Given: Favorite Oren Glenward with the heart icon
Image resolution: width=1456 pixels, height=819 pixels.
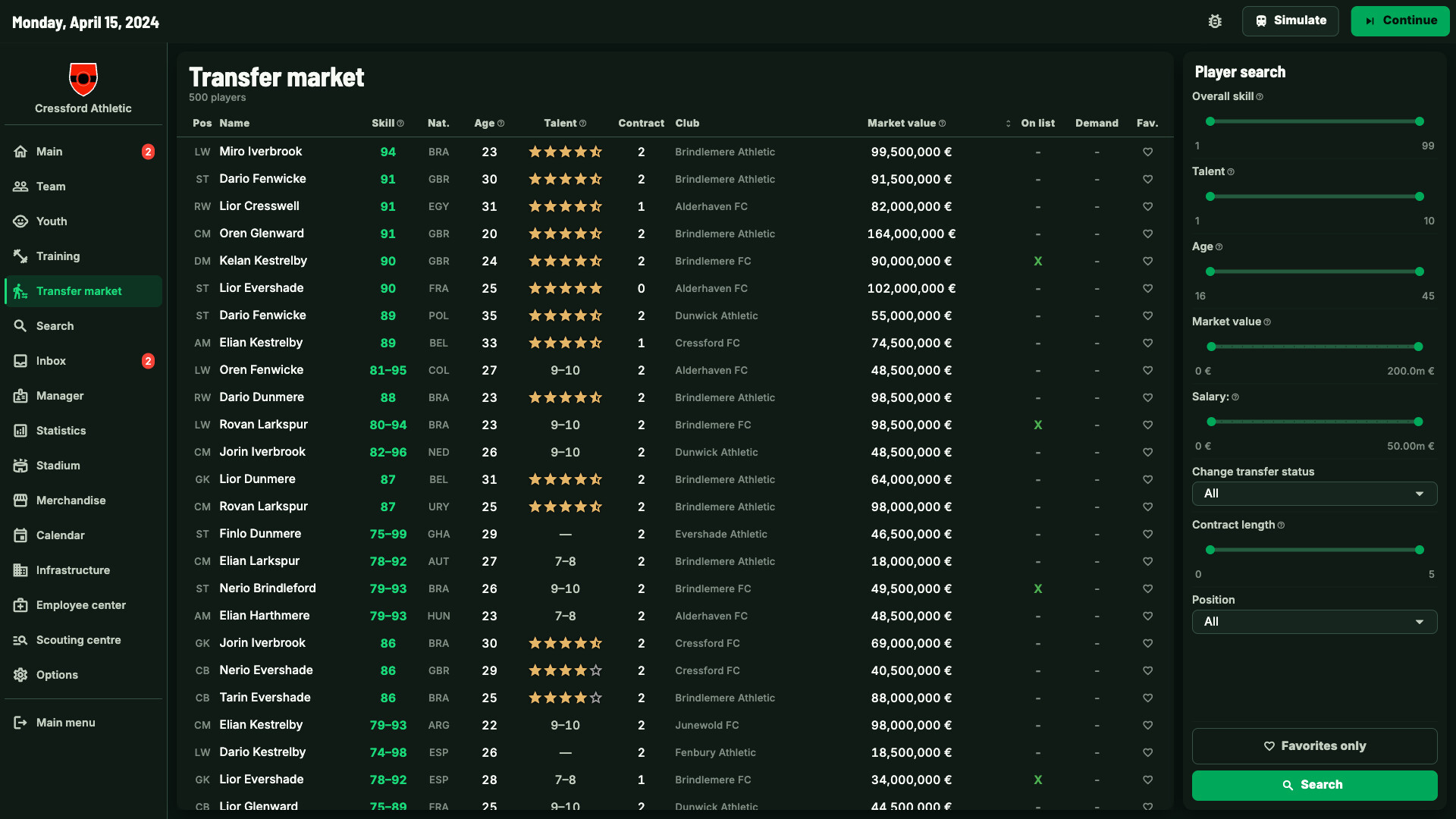Looking at the screenshot, I should [1147, 234].
